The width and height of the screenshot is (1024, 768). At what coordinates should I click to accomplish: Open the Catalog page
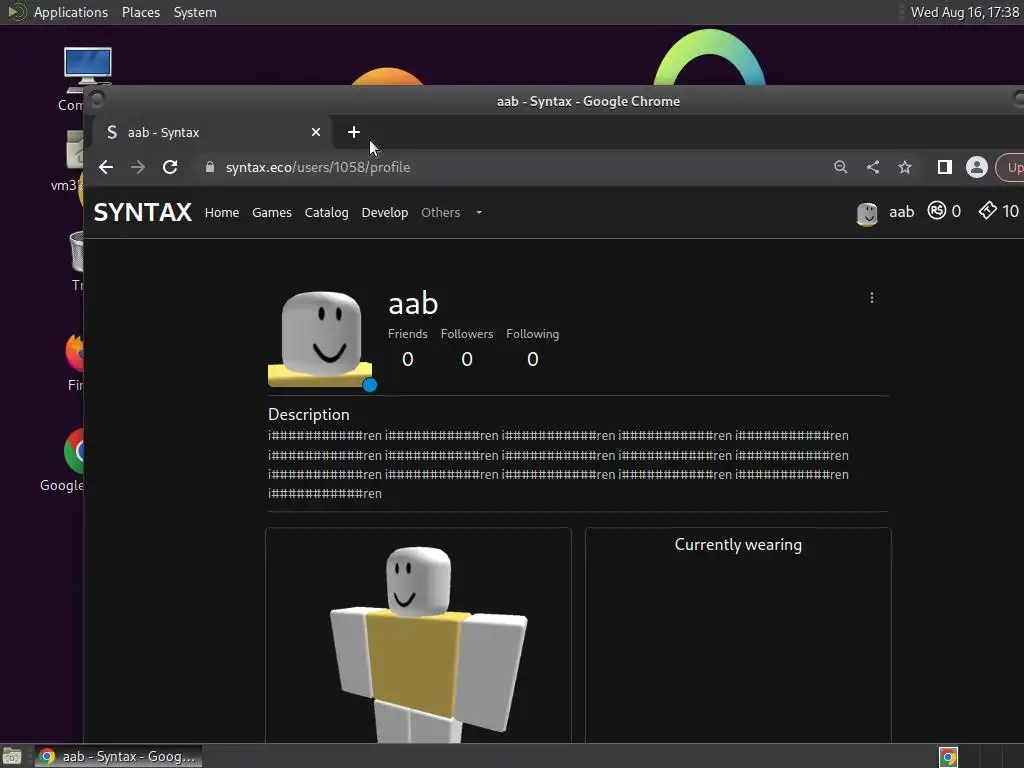point(327,212)
